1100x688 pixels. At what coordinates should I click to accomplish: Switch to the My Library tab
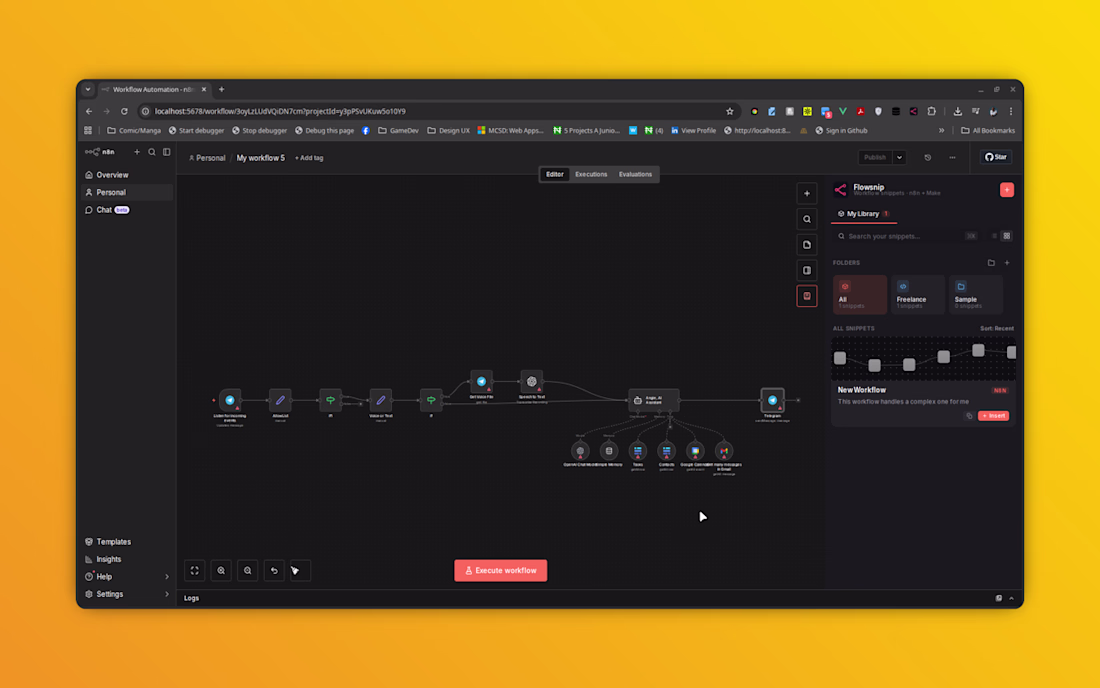864,214
